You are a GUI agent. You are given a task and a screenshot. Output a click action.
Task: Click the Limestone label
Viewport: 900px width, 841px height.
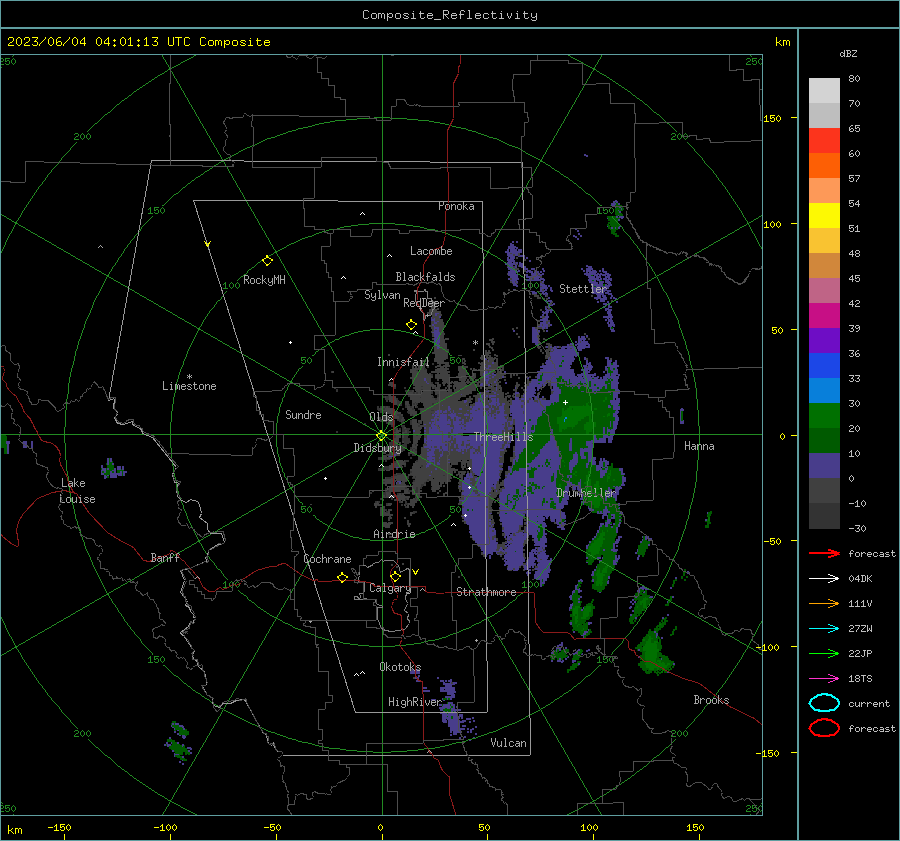189,386
